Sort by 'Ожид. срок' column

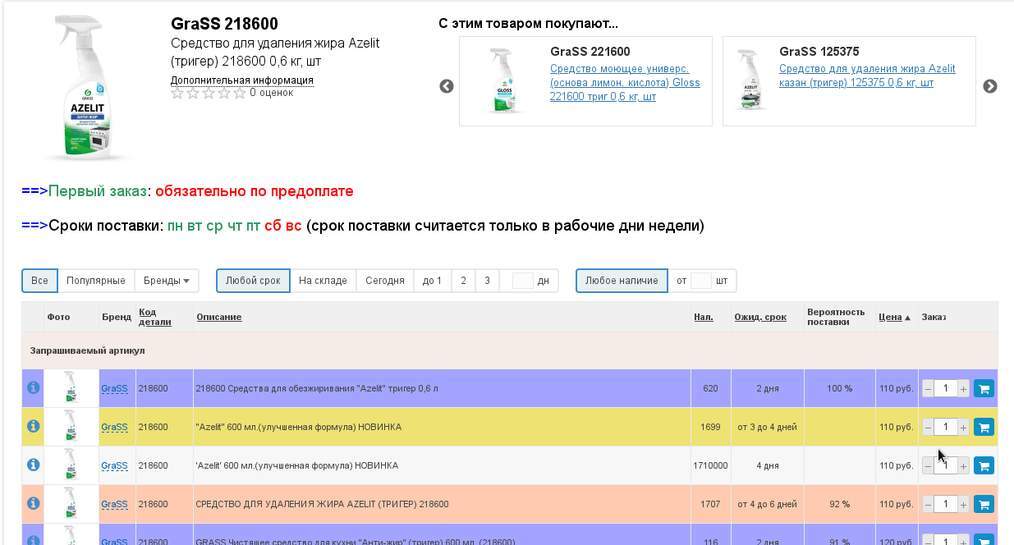point(760,317)
